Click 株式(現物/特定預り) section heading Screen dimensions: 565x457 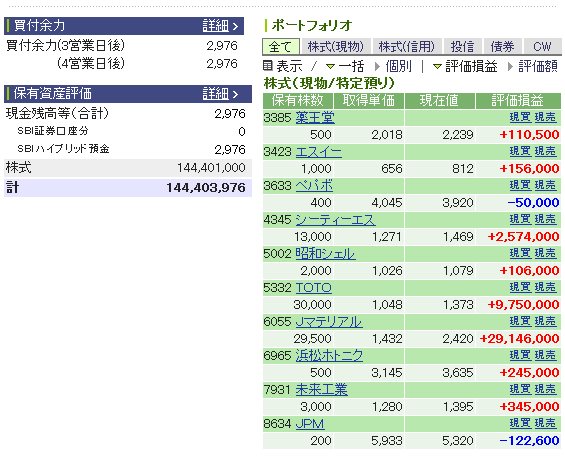[329, 83]
